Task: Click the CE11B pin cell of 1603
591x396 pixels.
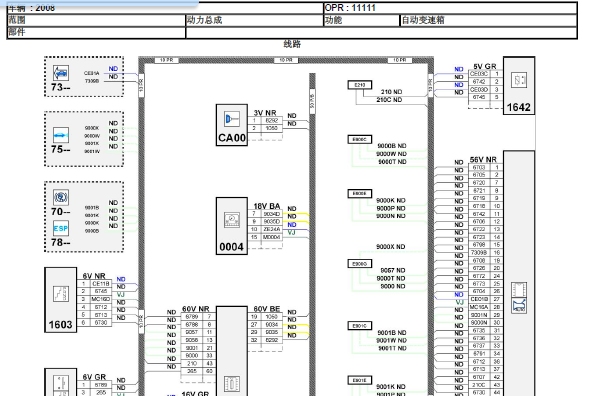Action: (x=101, y=284)
